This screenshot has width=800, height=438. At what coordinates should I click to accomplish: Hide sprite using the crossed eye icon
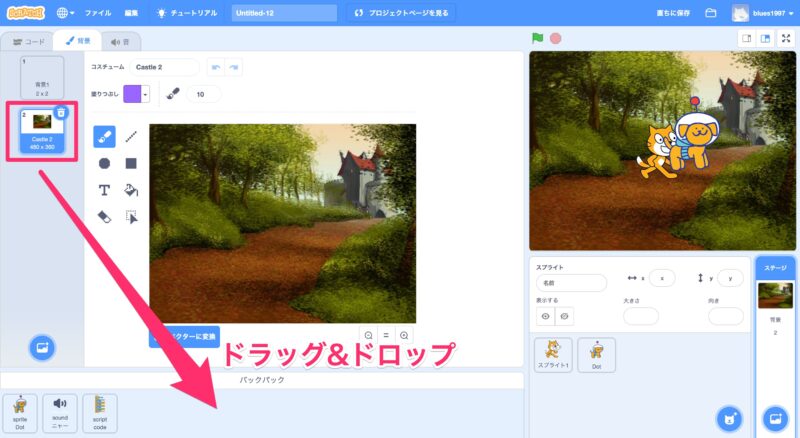click(565, 316)
